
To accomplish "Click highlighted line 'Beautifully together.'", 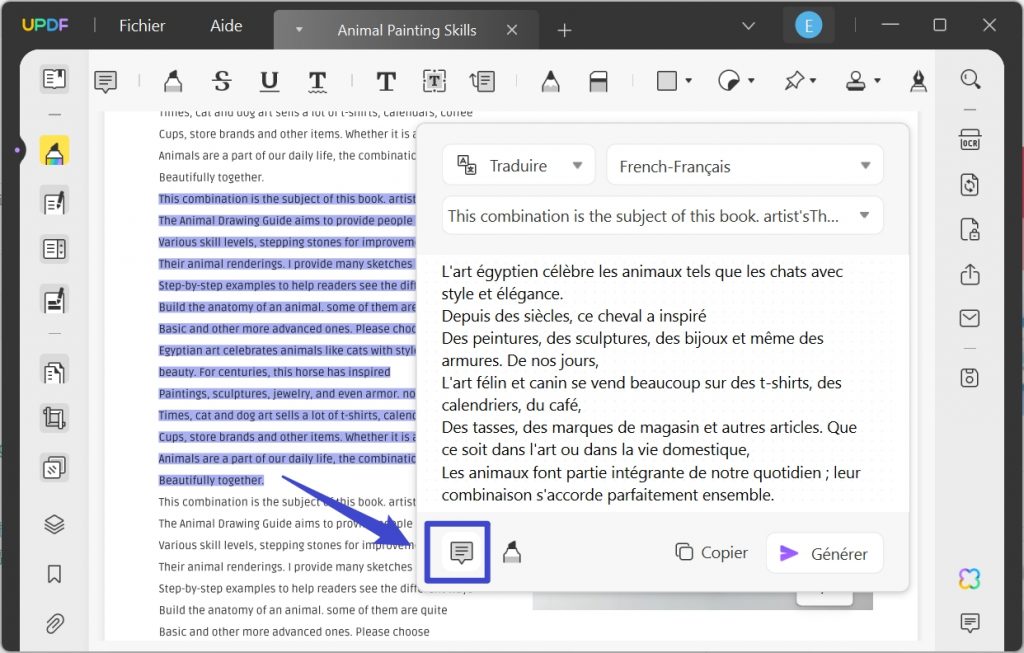I will [x=211, y=480].
